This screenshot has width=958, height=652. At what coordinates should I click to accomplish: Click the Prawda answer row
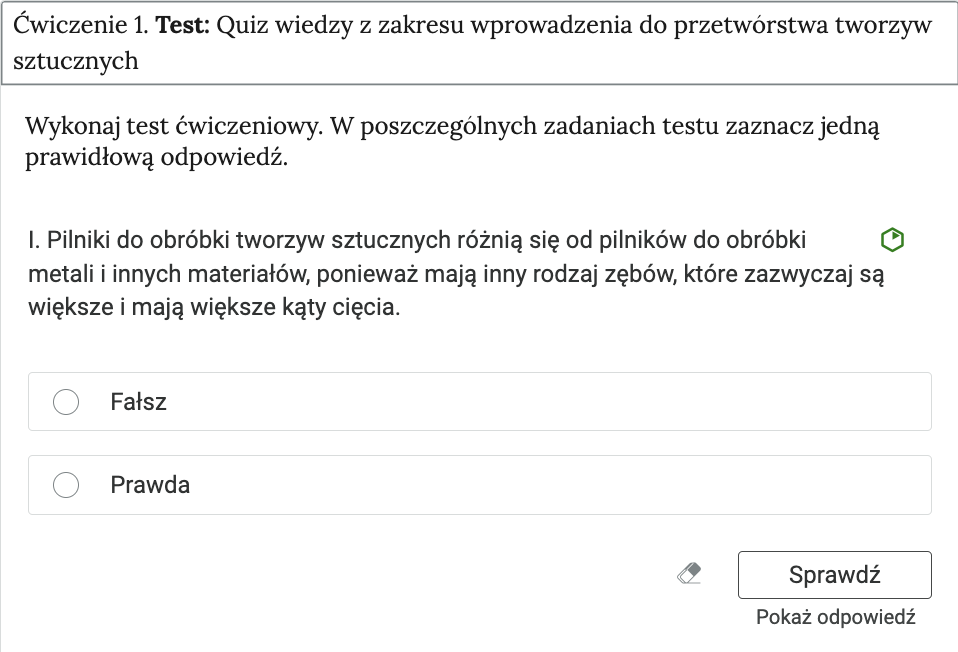(x=480, y=485)
